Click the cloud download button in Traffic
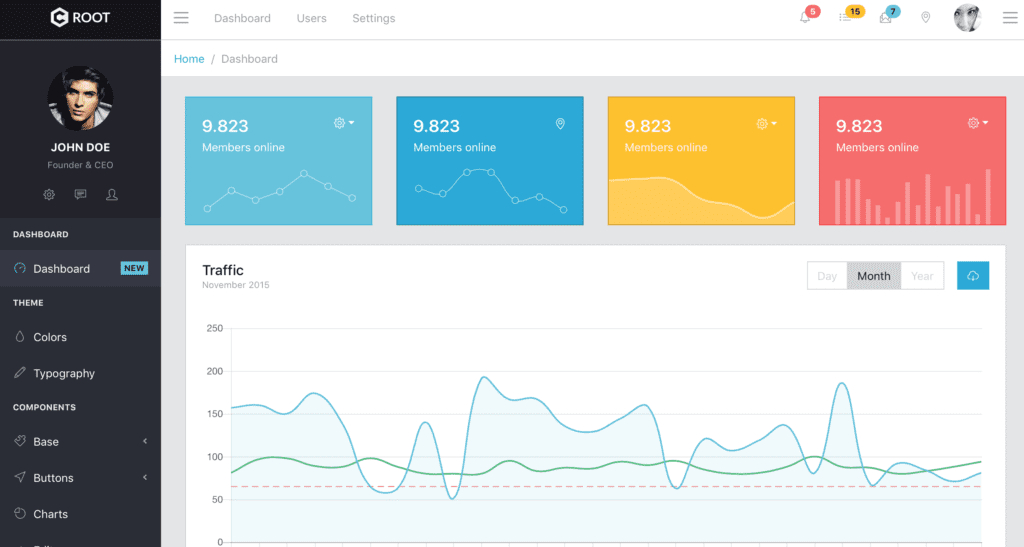 973,276
